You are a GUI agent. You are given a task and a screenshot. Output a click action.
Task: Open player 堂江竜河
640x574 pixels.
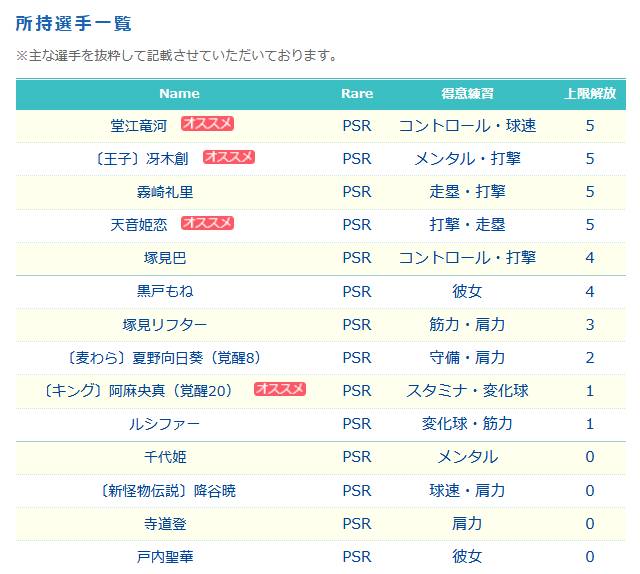pyautogui.click(x=139, y=126)
